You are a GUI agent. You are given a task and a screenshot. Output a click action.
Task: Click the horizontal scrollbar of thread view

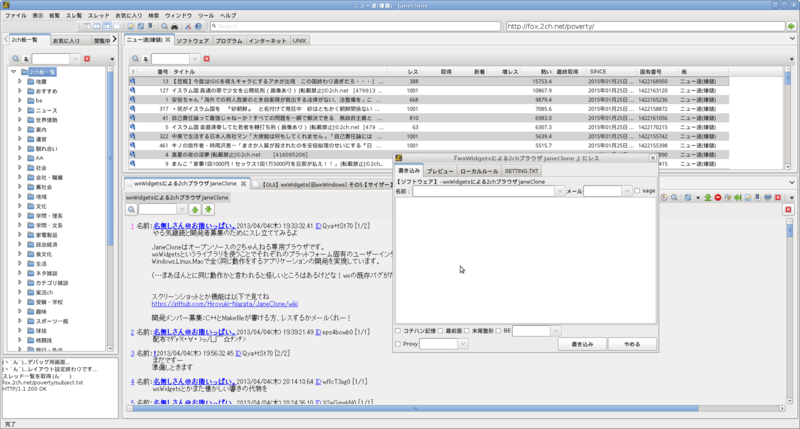415,409
